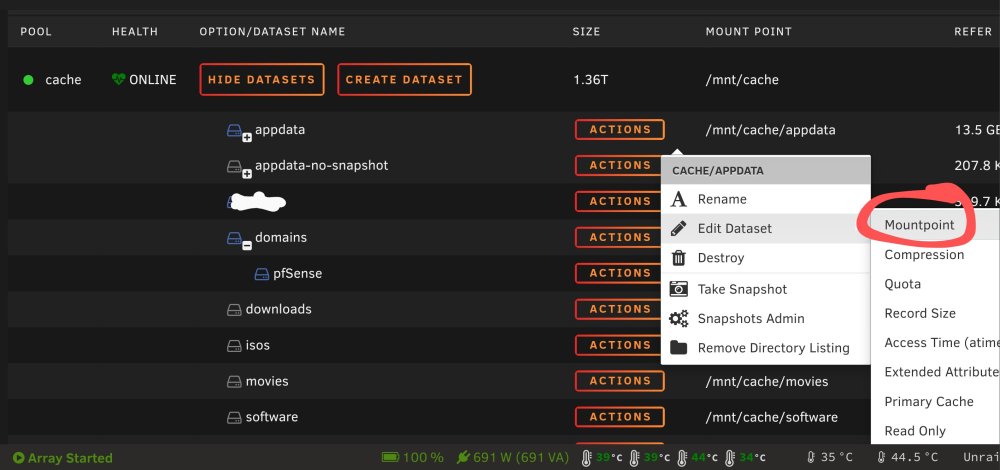
Task: Click the downloads dataset drive icon
Action: point(234,310)
